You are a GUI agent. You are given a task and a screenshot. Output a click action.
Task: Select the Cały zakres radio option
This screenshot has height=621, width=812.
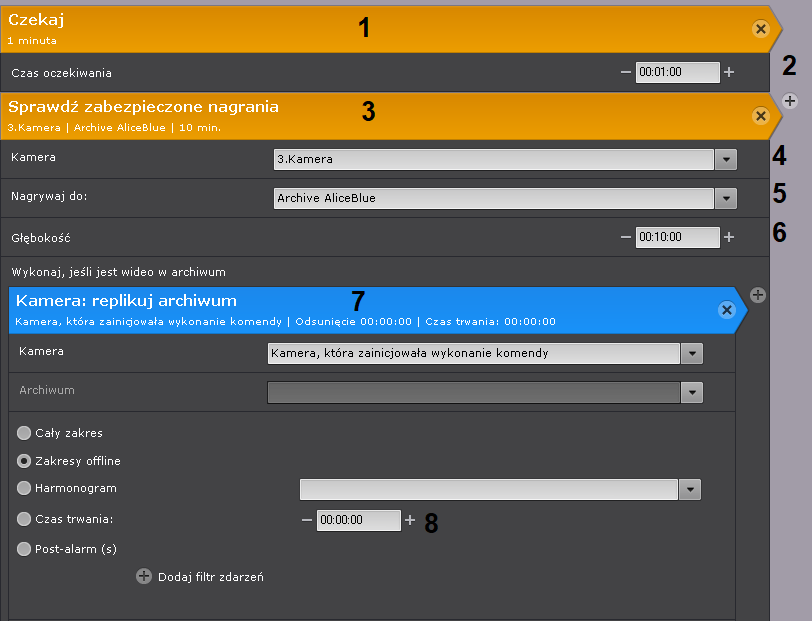point(25,433)
